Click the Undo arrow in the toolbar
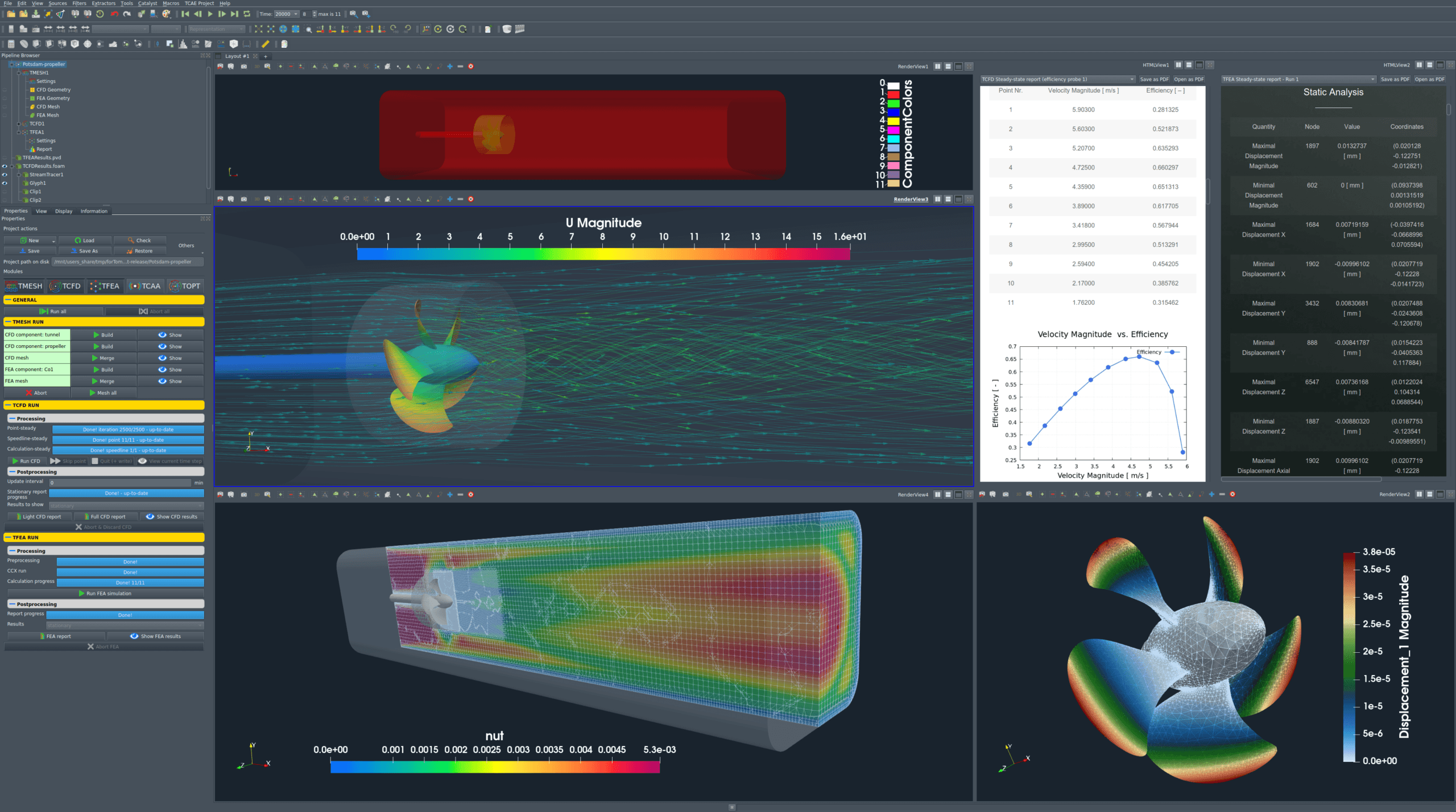 pyautogui.click(x=114, y=14)
